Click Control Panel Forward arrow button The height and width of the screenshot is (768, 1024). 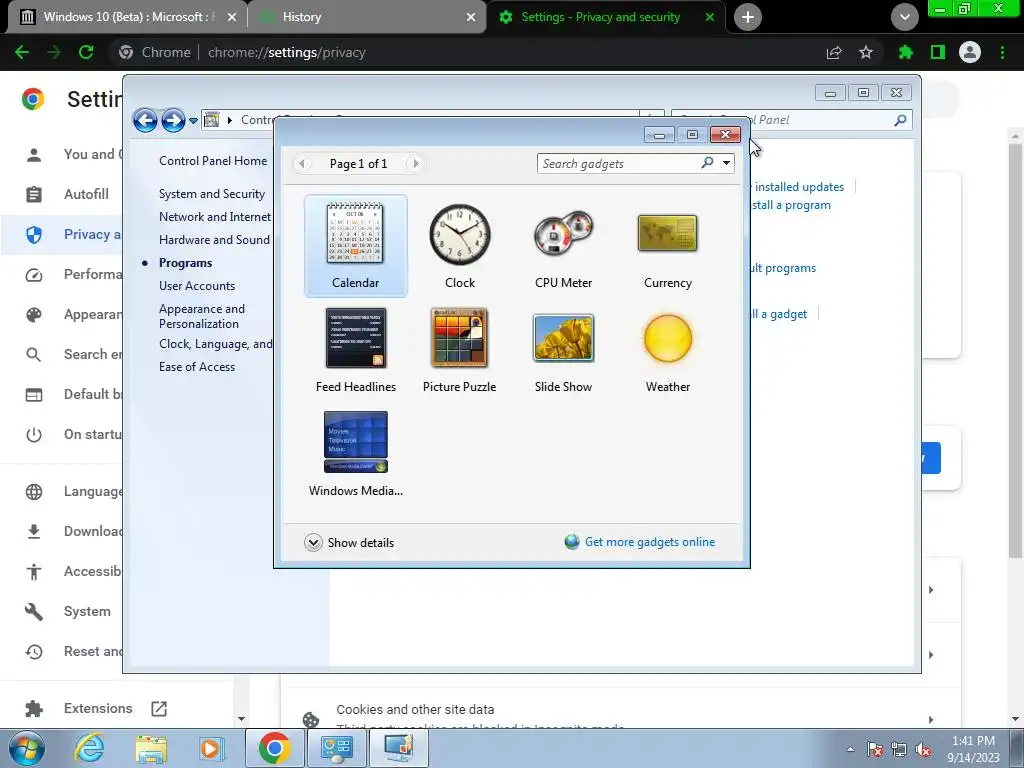tap(173, 120)
